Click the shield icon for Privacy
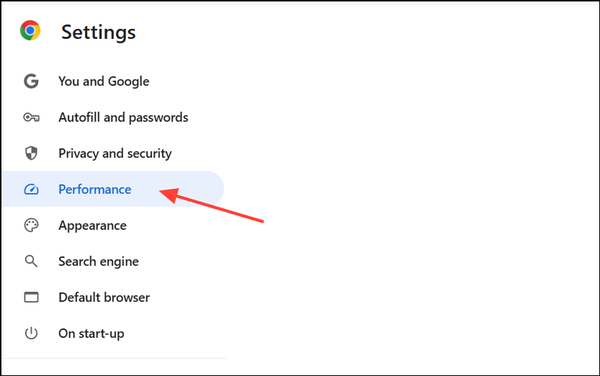This screenshot has height=376, width=600. point(31,153)
